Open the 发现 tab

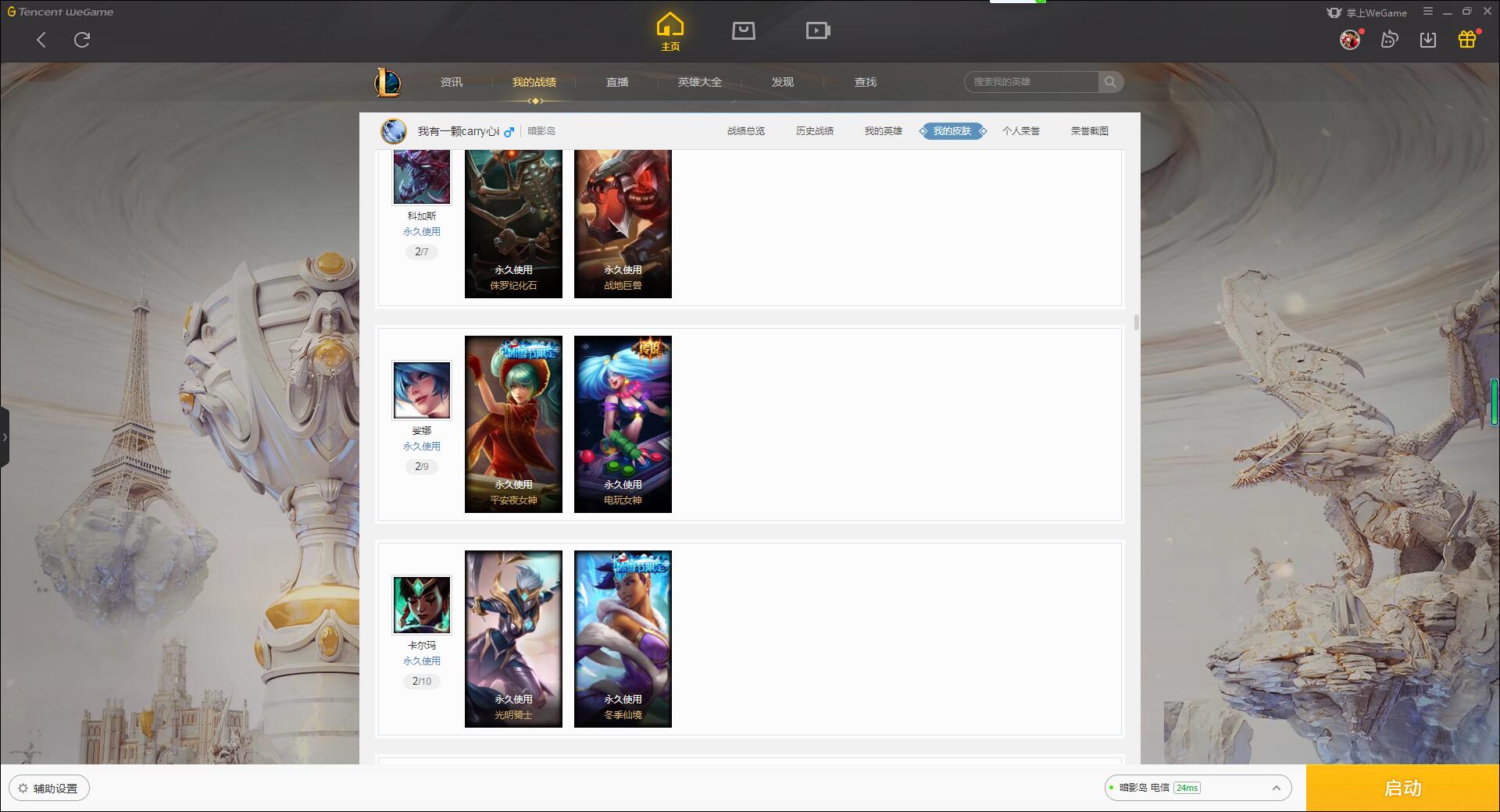click(x=783, y=82)
